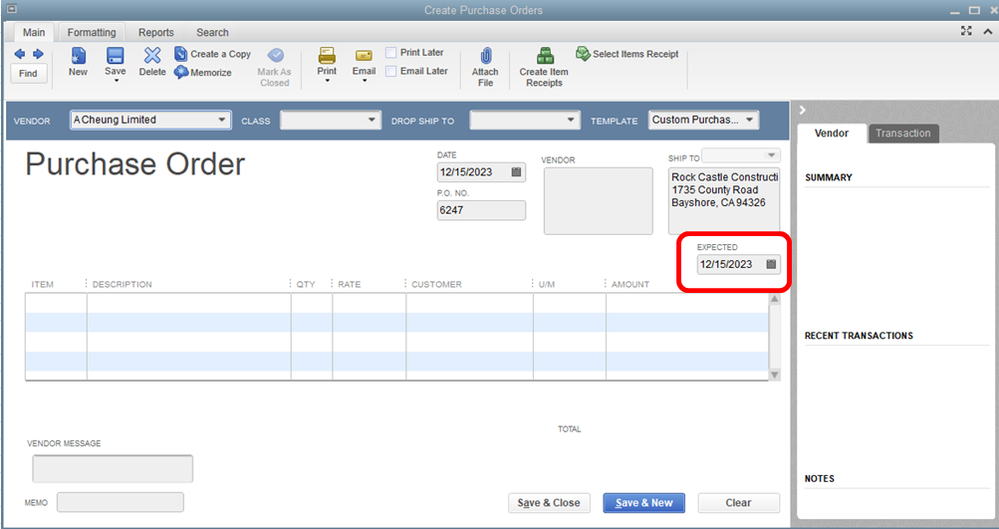Click the Ship To address box
999x529 pixels.
(724, 201)
